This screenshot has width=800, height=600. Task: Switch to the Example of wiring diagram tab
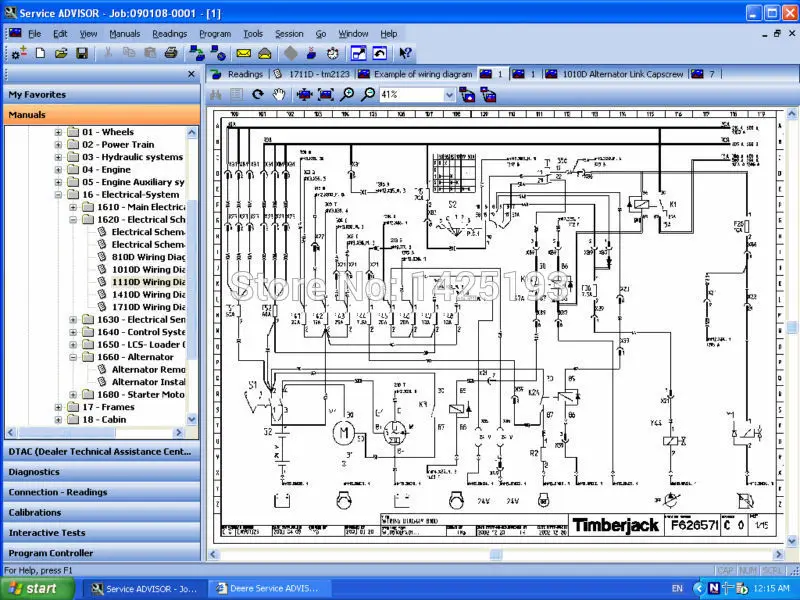[415, 74]
